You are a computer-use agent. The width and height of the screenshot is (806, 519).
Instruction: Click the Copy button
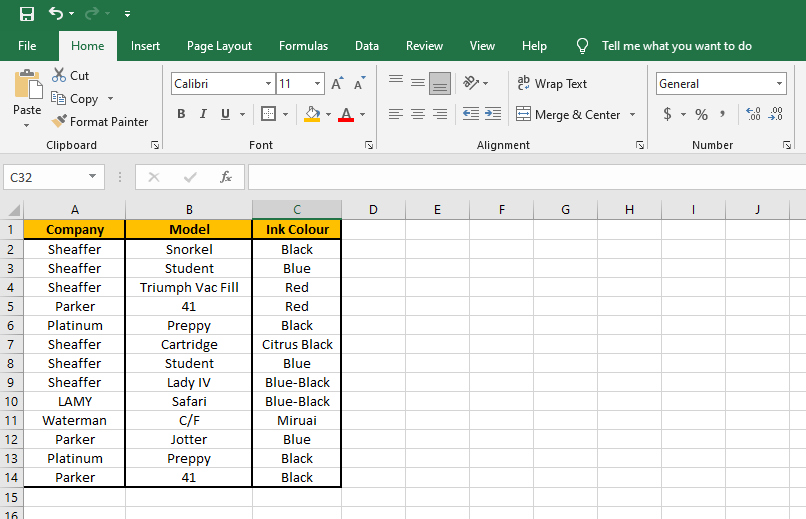click(75, 99)
